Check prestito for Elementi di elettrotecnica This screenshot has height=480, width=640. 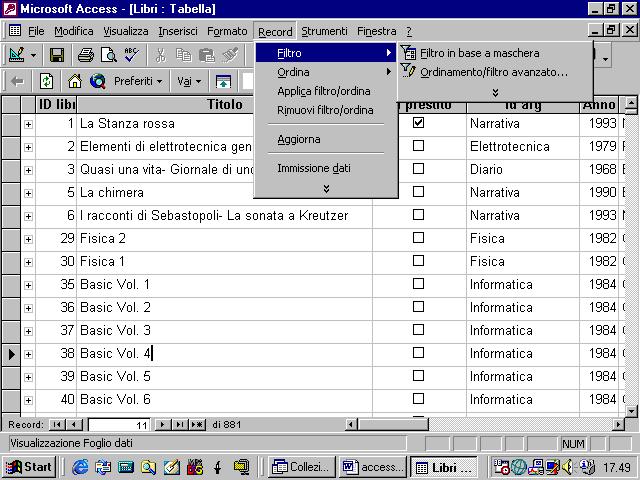[x=418, y=146]
